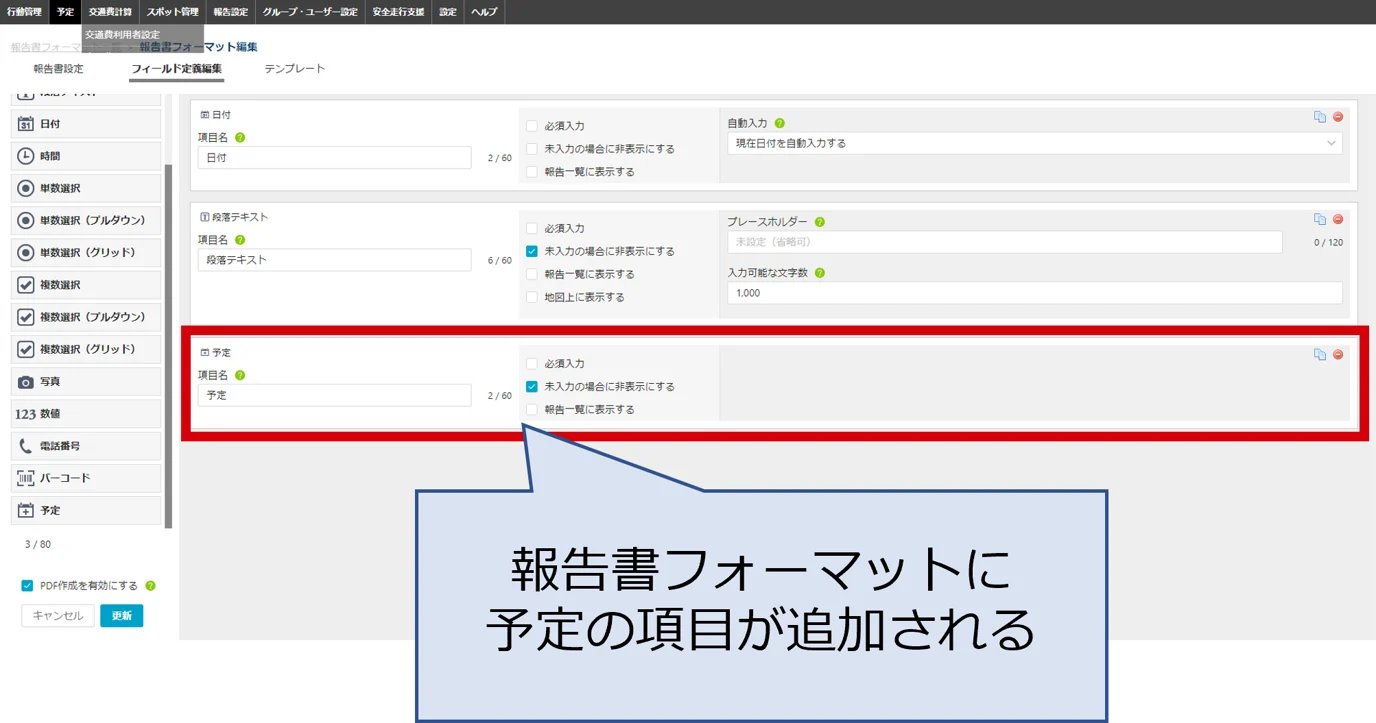
Task: Delete the 日付 field with red icon
Action: (1338, 117)
